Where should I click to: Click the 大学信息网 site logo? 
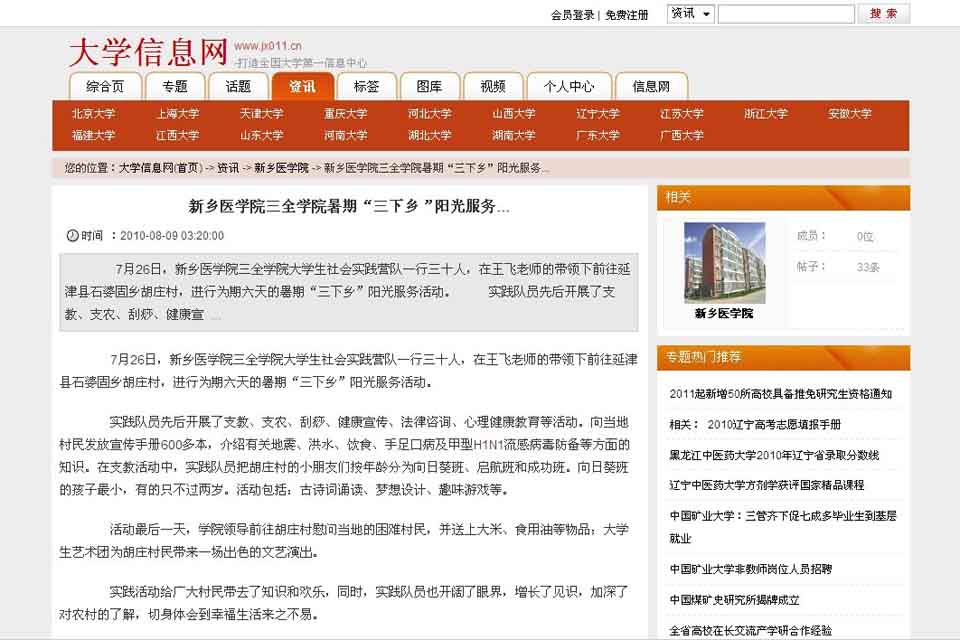(148, 51)
